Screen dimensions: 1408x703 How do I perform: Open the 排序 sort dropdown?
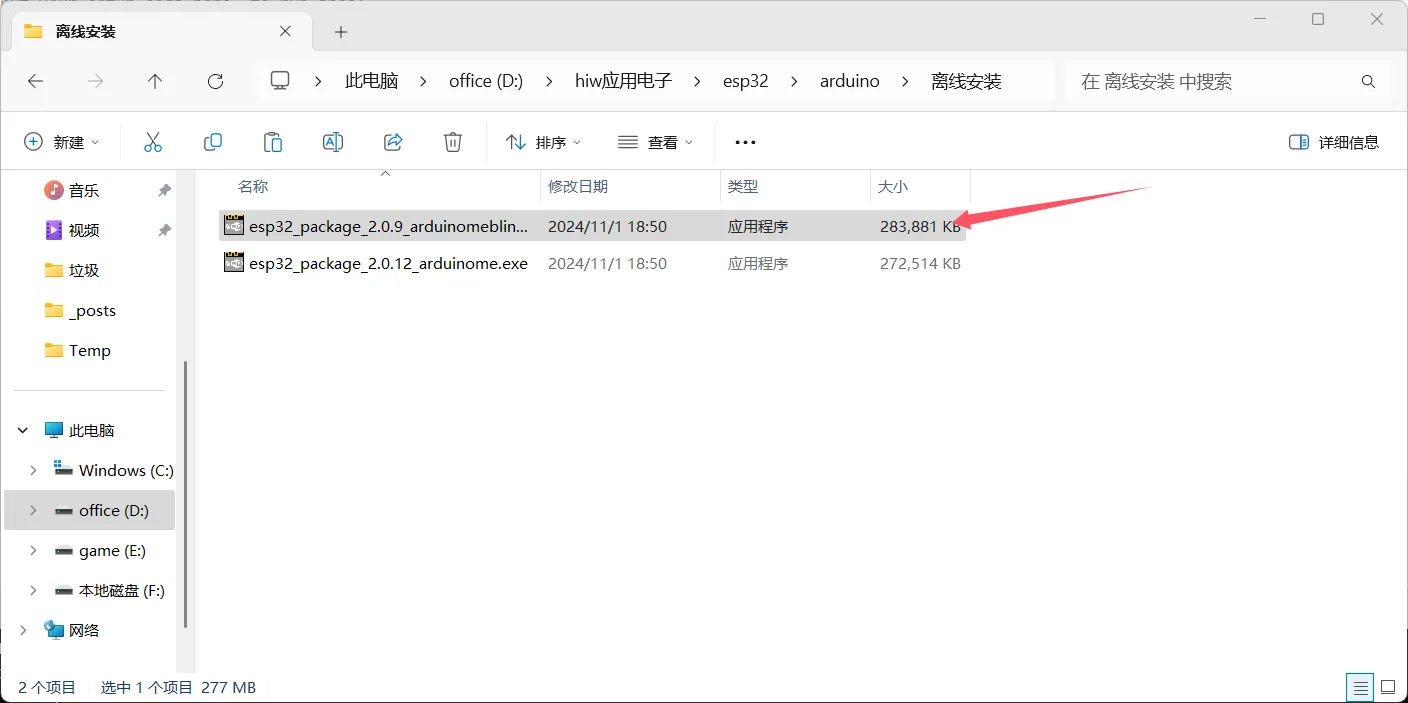[x=543, y=142]
